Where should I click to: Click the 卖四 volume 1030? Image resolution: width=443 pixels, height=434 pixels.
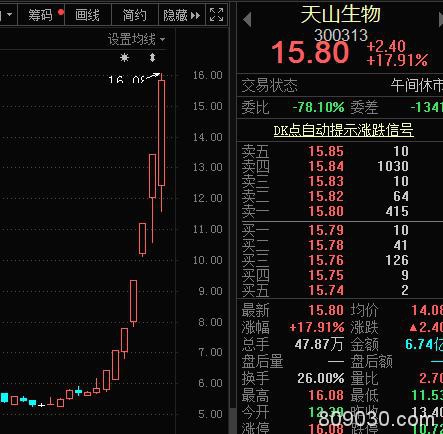pos(393,166)
